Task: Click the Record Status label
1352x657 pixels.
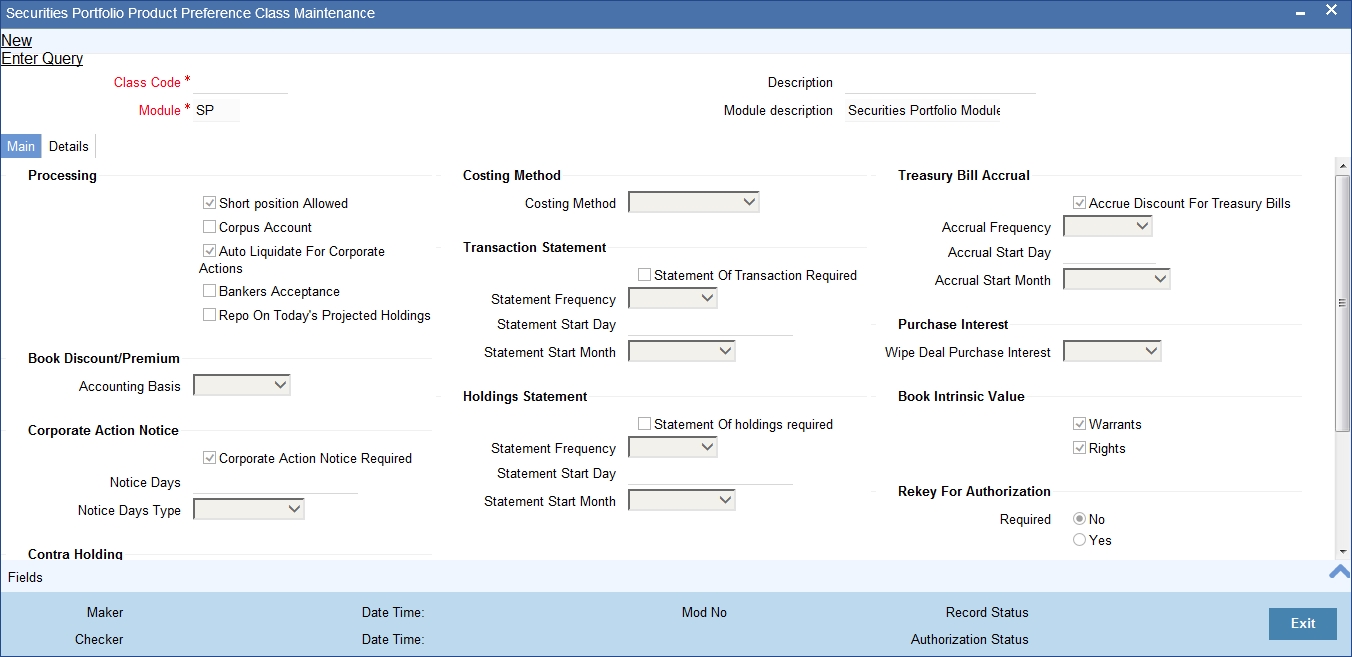Action: pos(987,612)
